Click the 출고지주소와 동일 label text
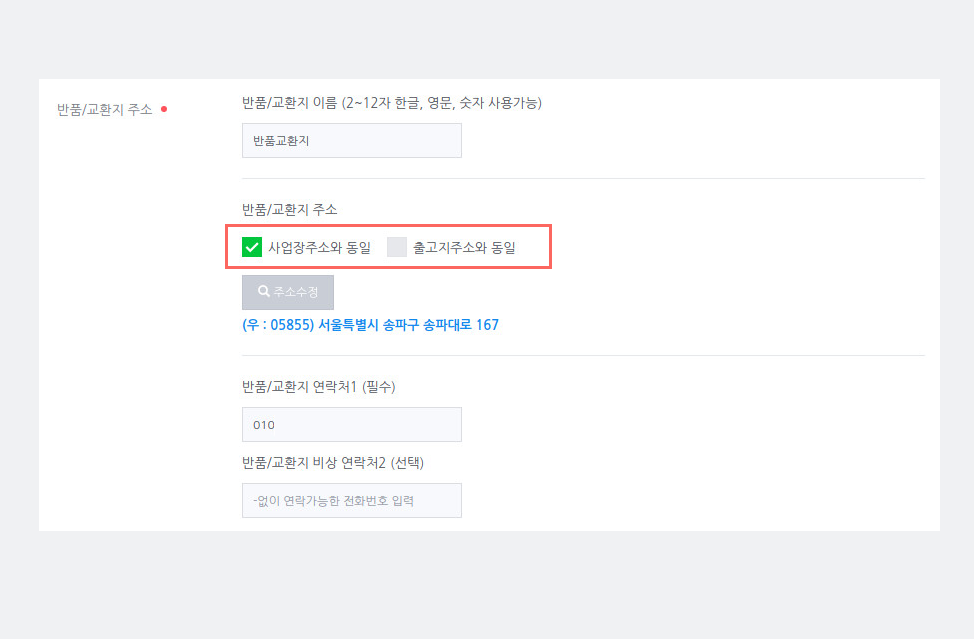Image resolution: width=974 pixels, height=639 pixels. [x=464, y=248]
